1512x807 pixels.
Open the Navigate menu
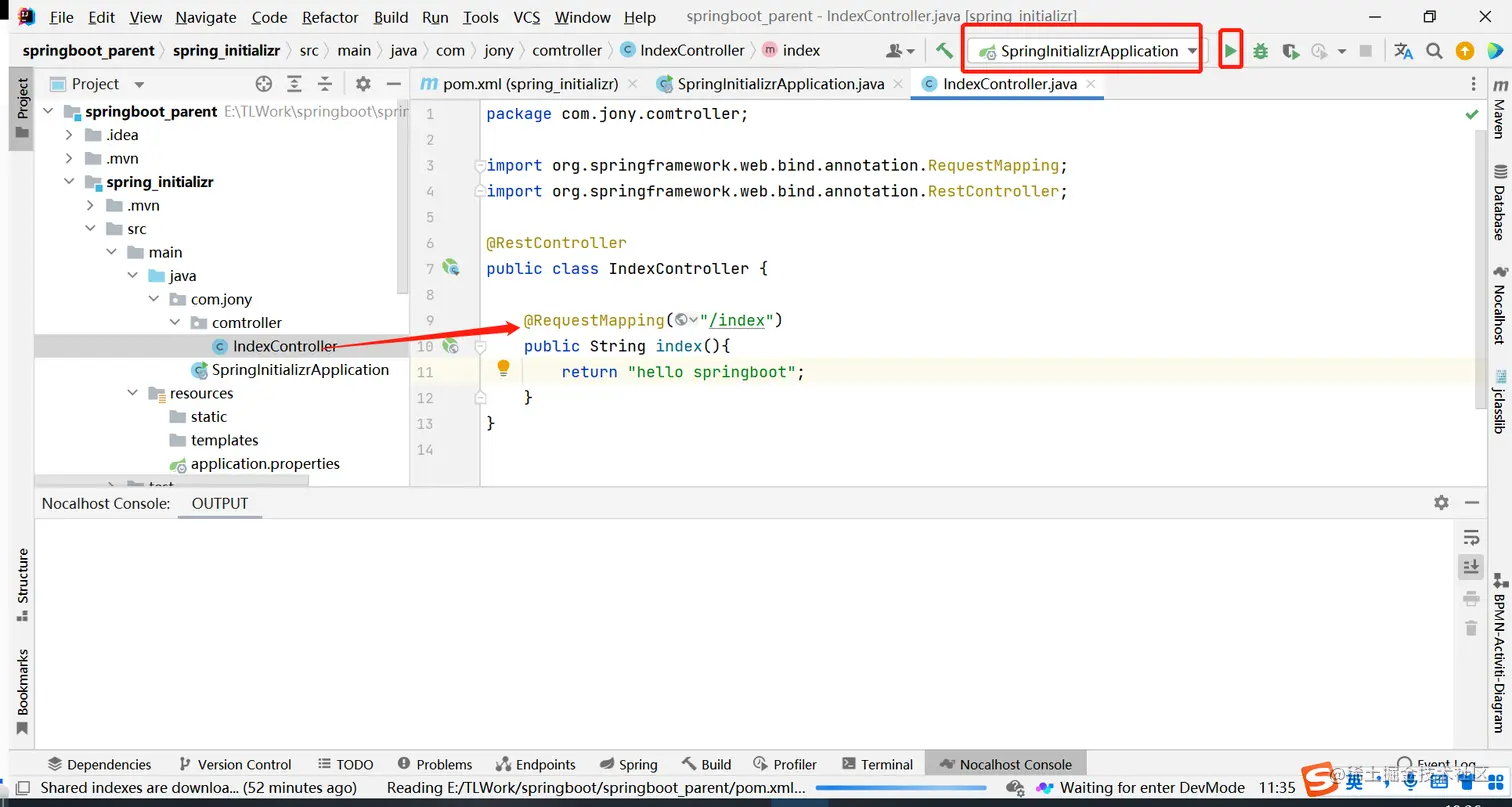click(206, 17)
